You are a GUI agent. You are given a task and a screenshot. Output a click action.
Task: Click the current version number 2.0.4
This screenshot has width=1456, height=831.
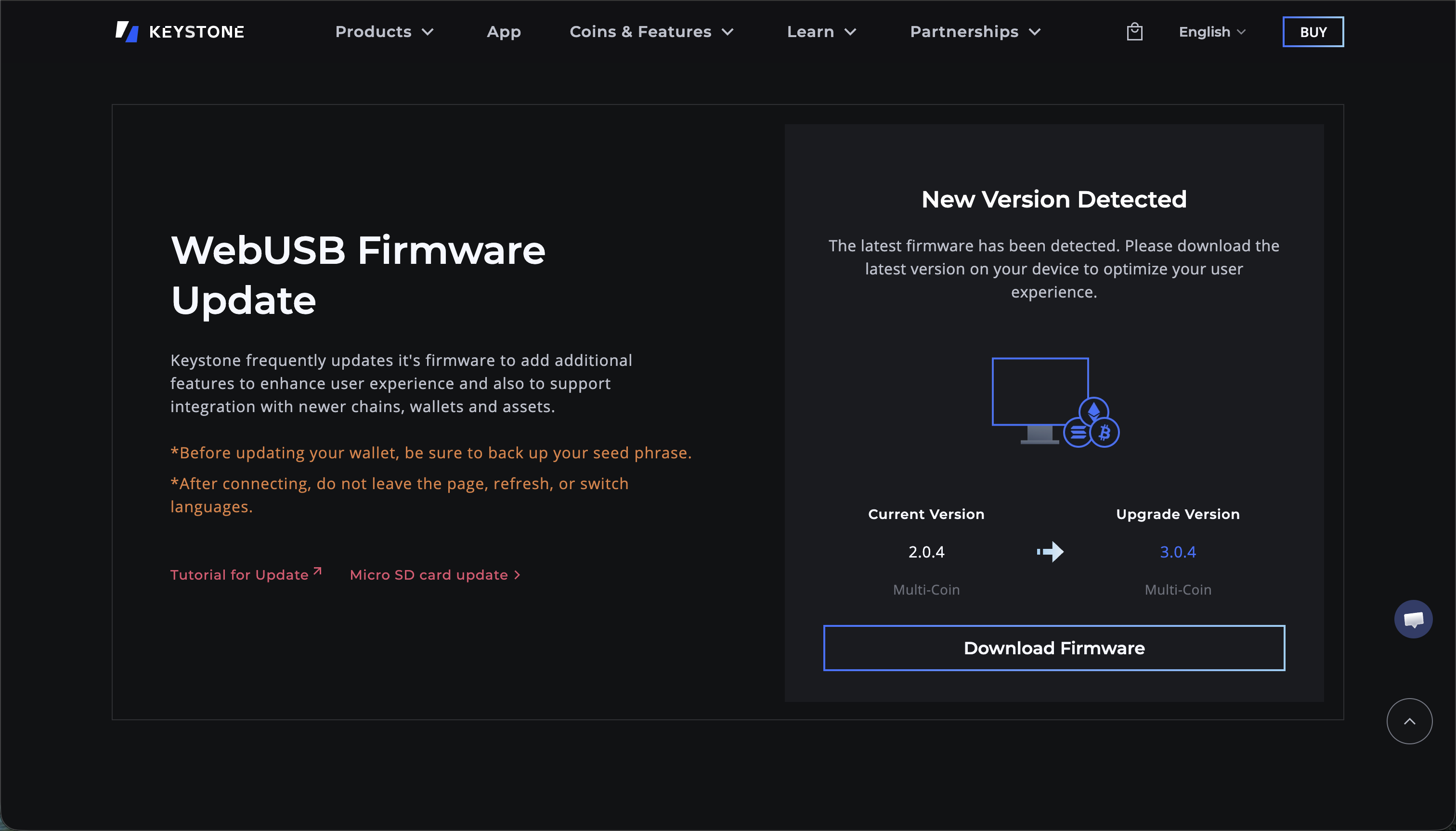pos(926,552)
